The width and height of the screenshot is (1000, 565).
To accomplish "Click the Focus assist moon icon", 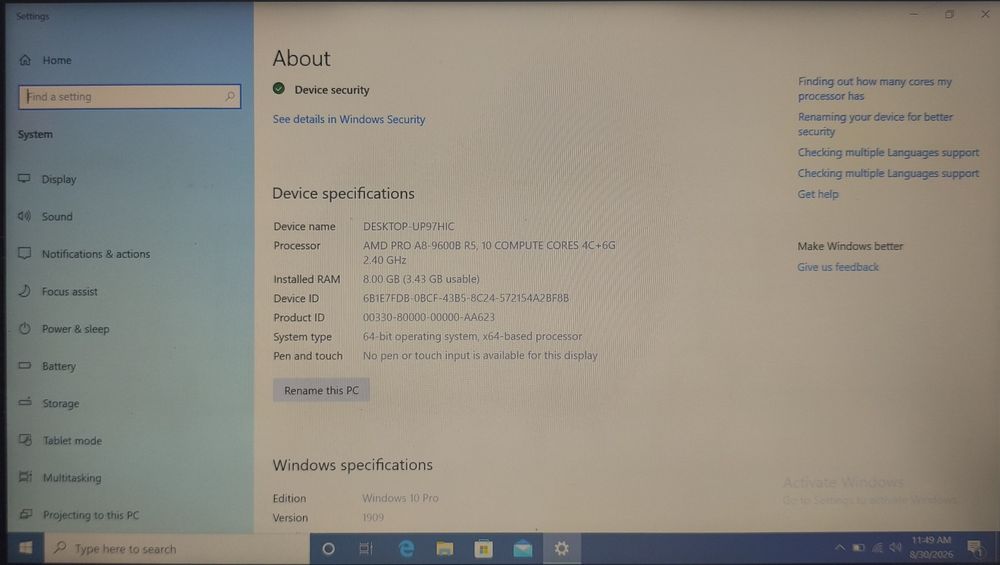I will (24, 291).
